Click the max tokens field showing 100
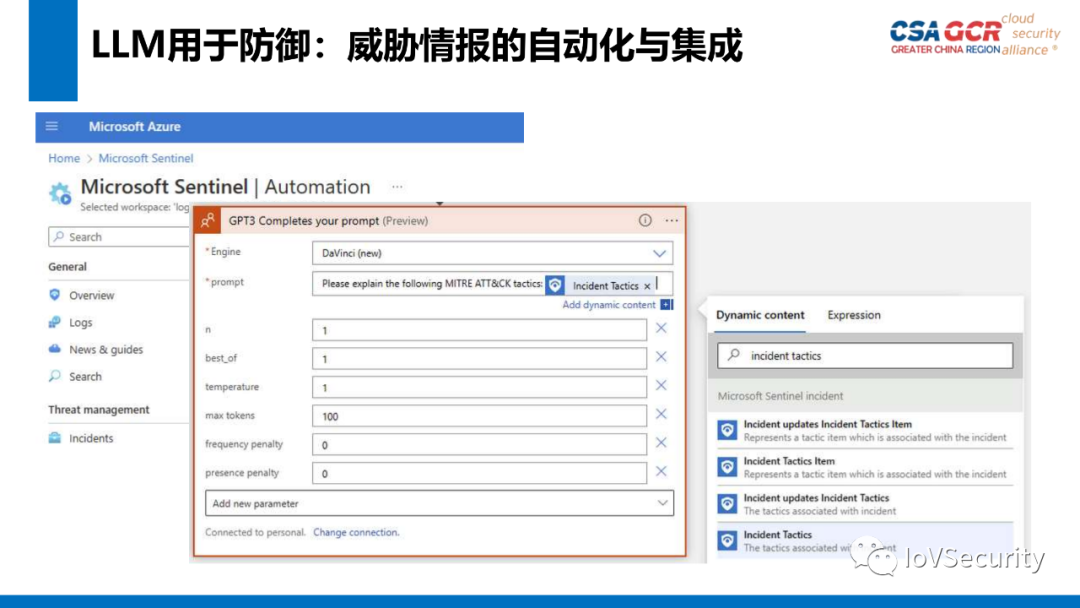 pos(479,416)
